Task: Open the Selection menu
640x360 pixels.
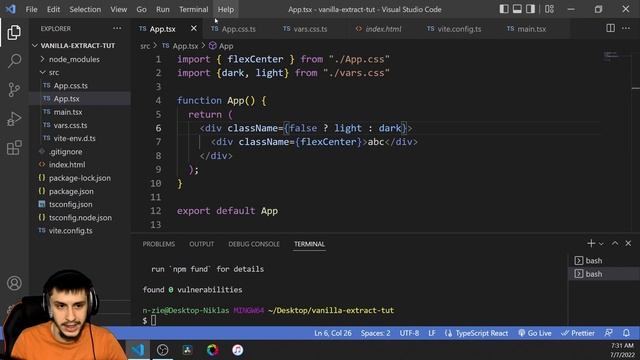Action: pos(85,9)
